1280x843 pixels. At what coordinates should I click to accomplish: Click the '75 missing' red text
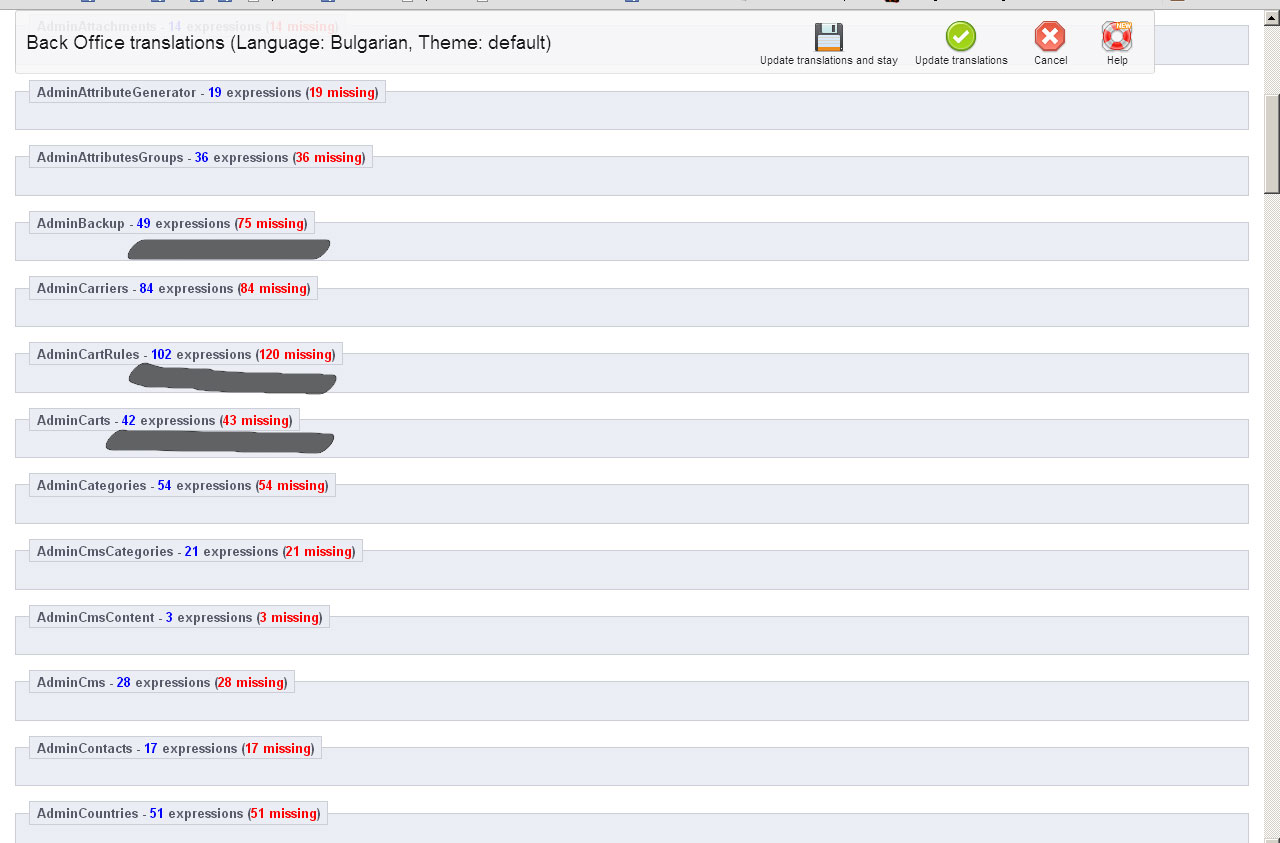click(x=271, y=223)
